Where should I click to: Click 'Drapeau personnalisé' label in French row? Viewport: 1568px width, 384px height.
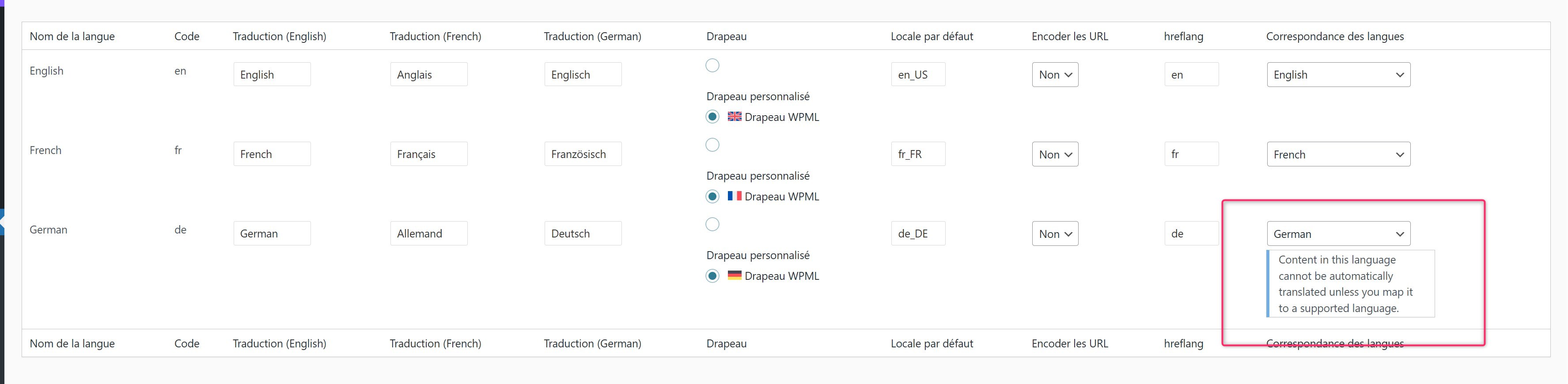tap(758, 176)
